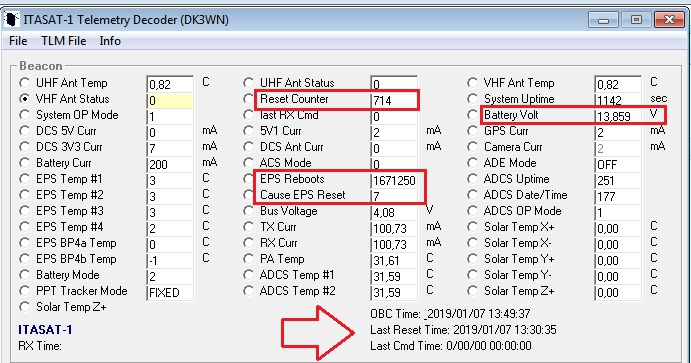The height and width of the screenshot is (363, 691).
Task: Select the ADCS OP Mode radio button
Action: [x=472, y=211]
